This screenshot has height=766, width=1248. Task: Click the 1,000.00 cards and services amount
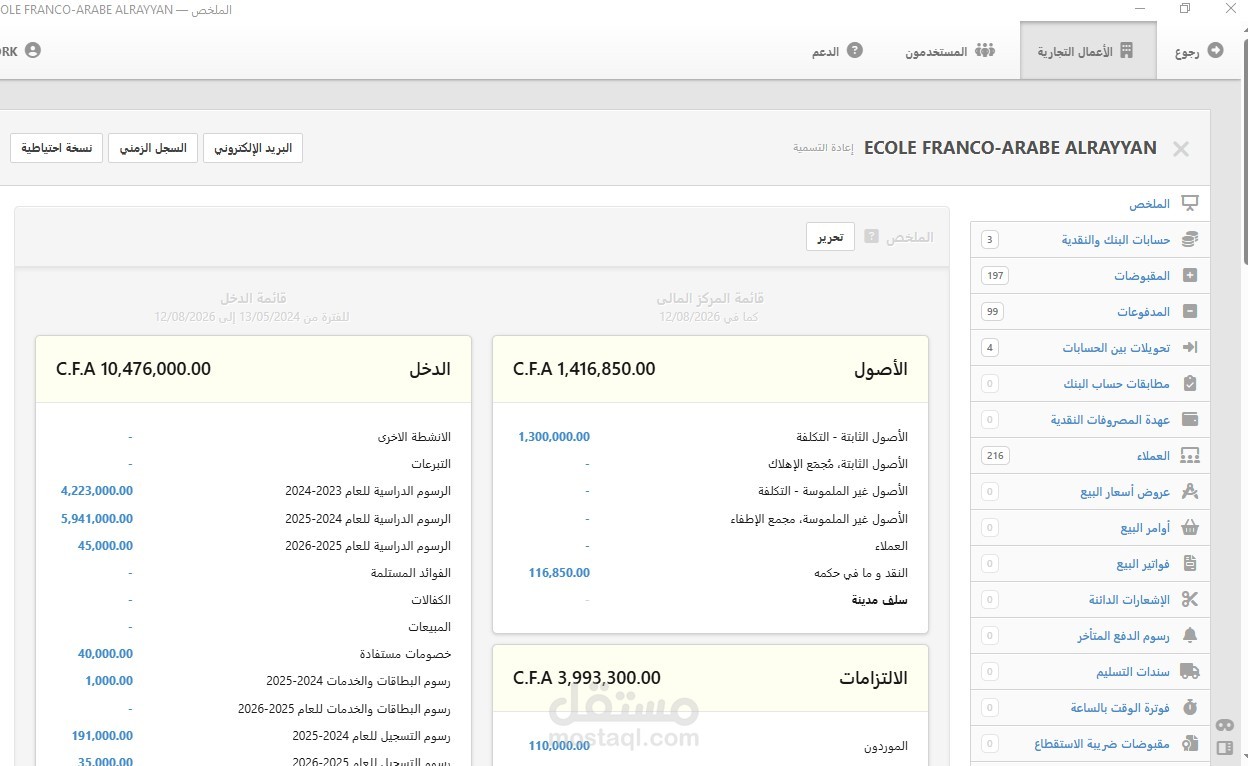click(x=109, y=681)
